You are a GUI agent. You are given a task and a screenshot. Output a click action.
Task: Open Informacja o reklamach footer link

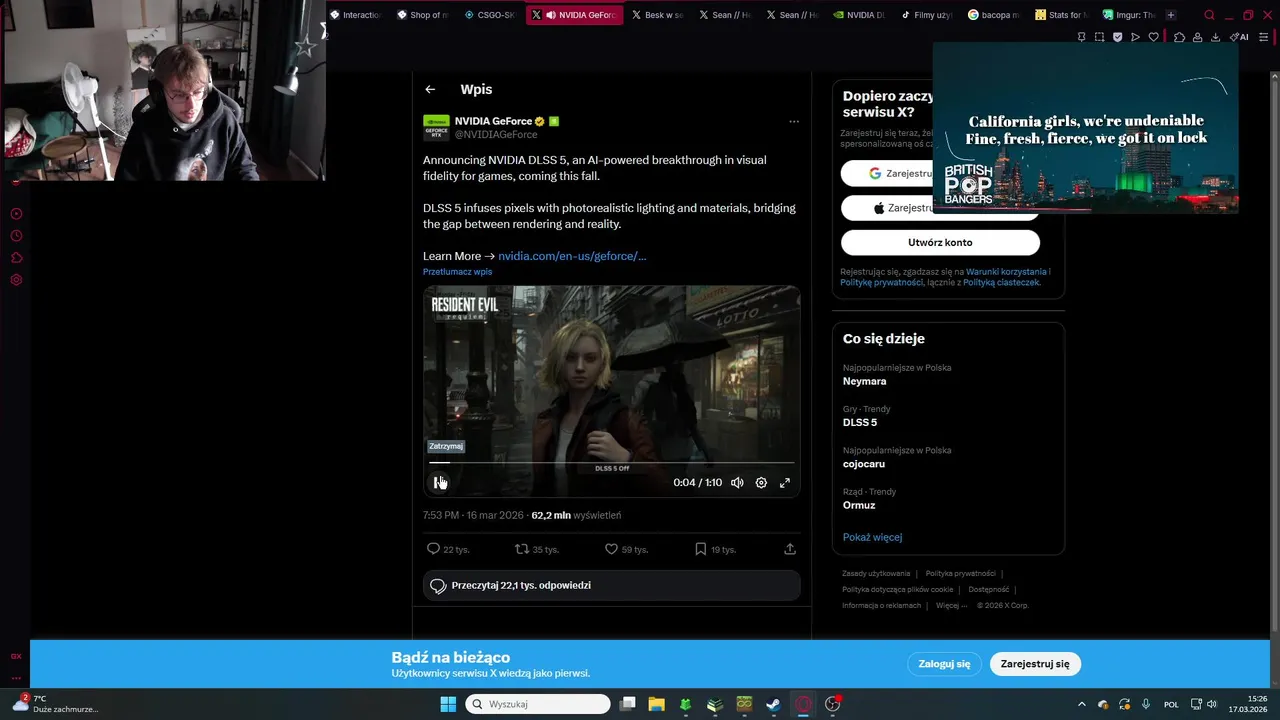click(881, 606)
